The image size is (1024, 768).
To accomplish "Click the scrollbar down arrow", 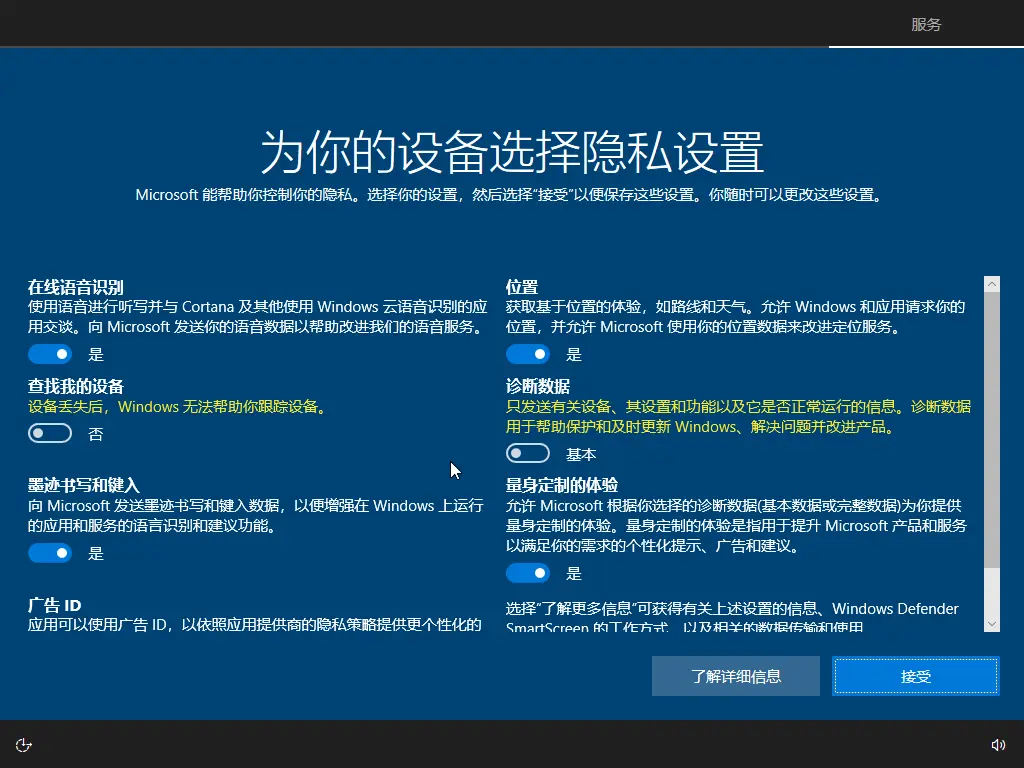I will 992,624.
